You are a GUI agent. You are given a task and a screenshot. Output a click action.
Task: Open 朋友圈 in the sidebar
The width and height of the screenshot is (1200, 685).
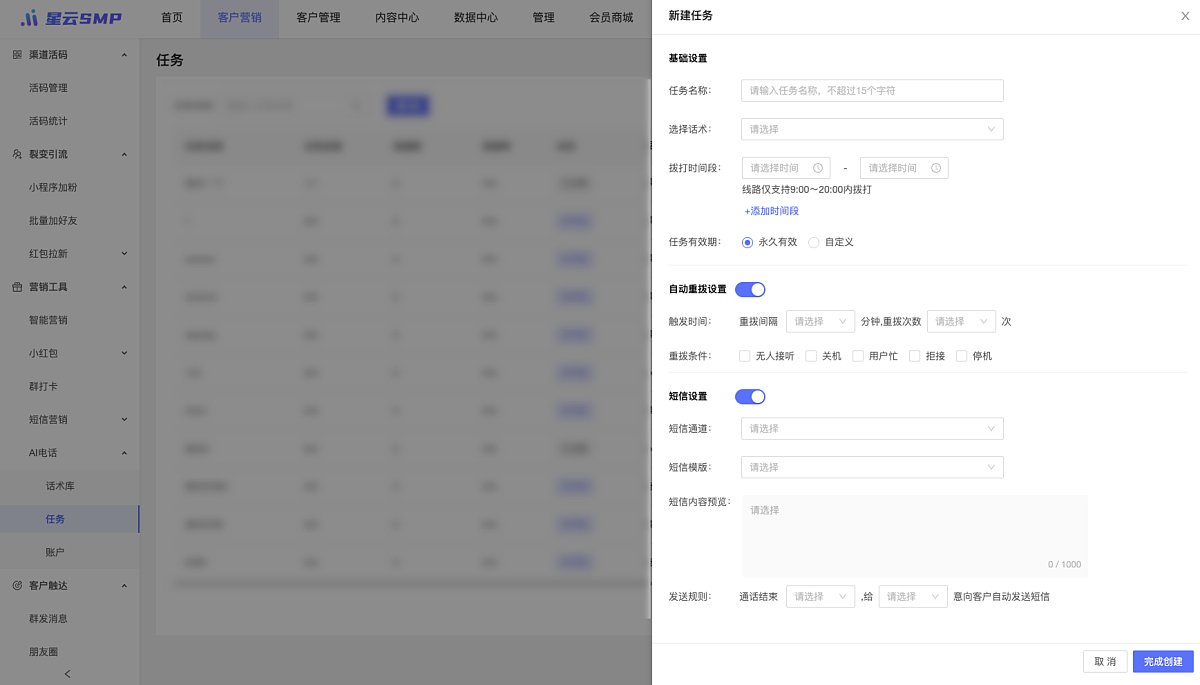coord(43,651)
